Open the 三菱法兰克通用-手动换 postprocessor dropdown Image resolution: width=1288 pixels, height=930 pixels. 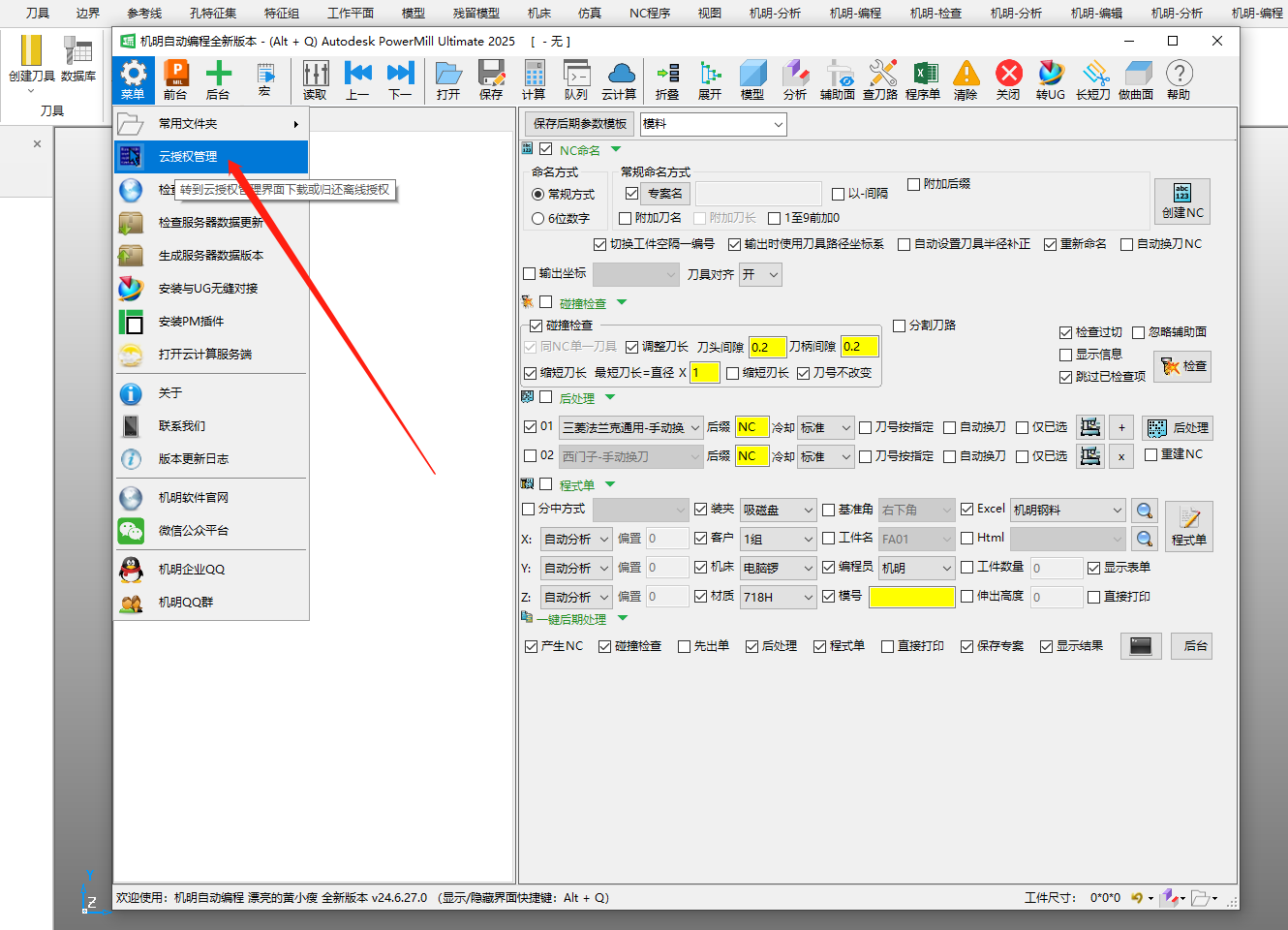[631, 427]
